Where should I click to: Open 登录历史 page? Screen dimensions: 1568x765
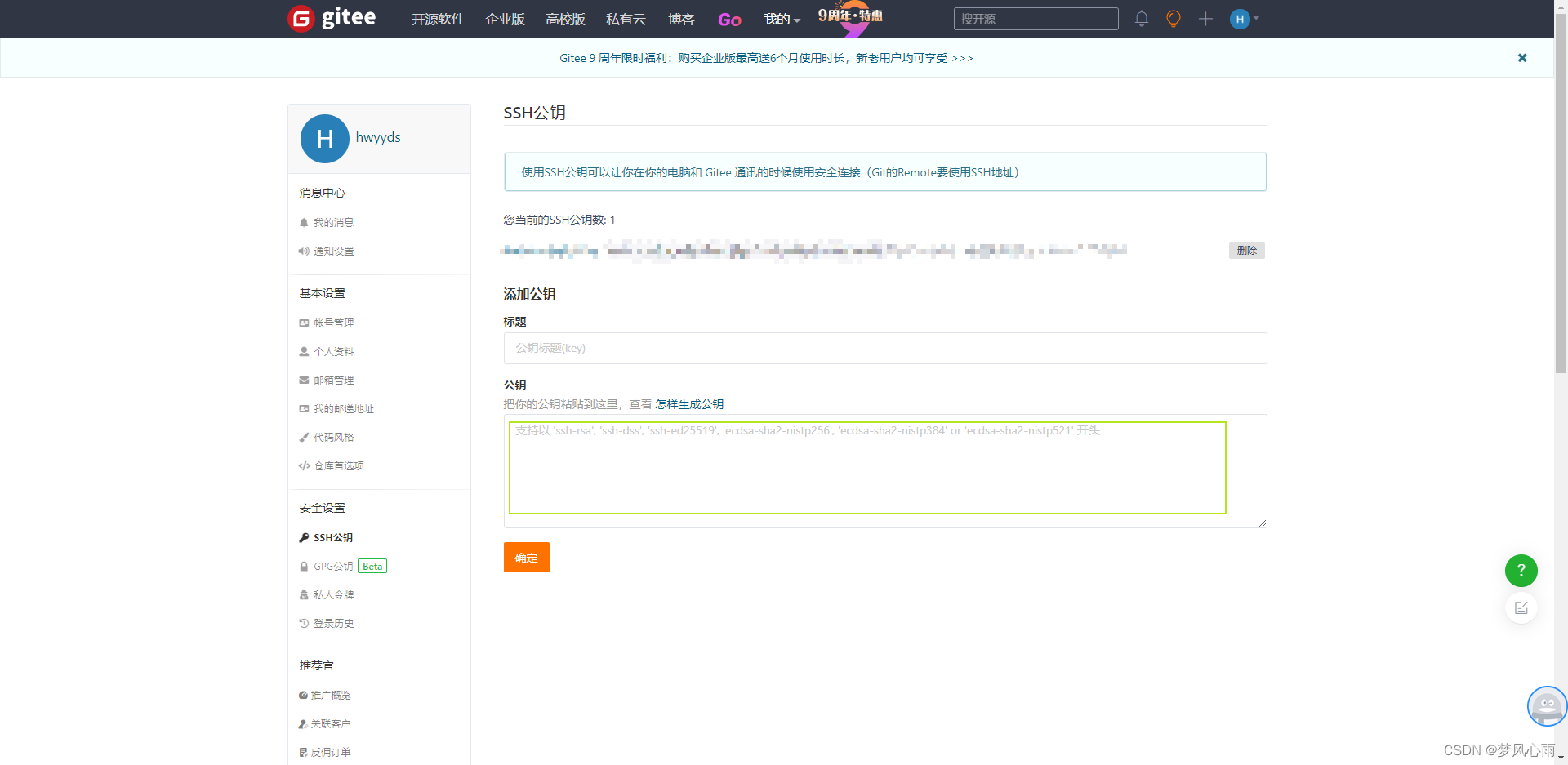click(327, 623)
